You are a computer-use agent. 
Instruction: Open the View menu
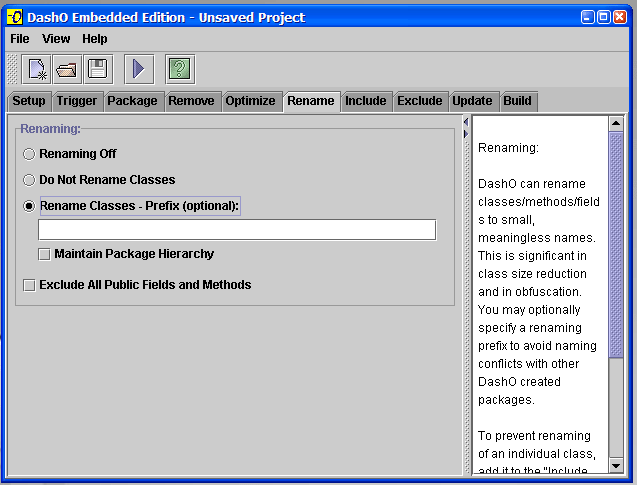click(56, 39)
